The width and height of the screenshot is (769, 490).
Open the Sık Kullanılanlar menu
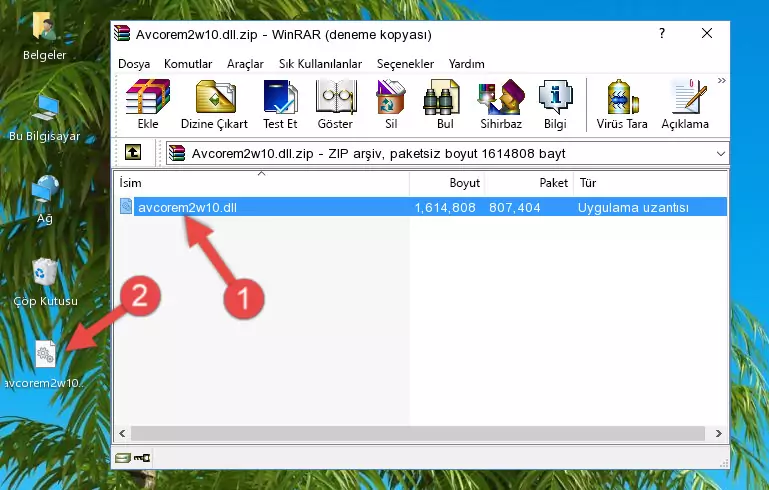point(320,64)
